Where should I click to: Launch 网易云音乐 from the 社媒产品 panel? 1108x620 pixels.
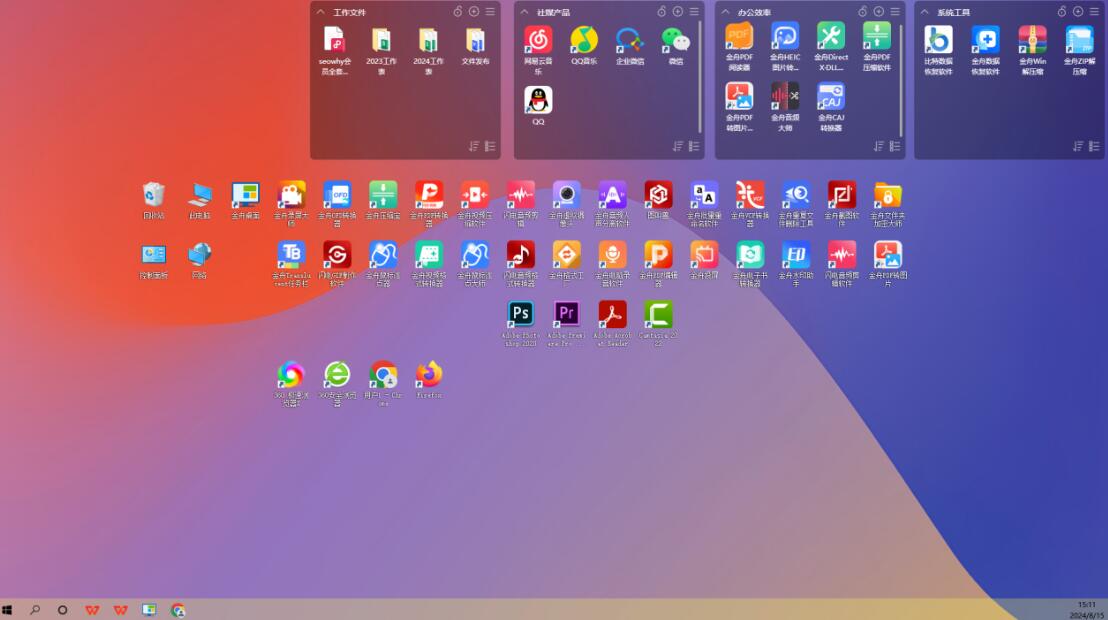(x=538, y=40)
